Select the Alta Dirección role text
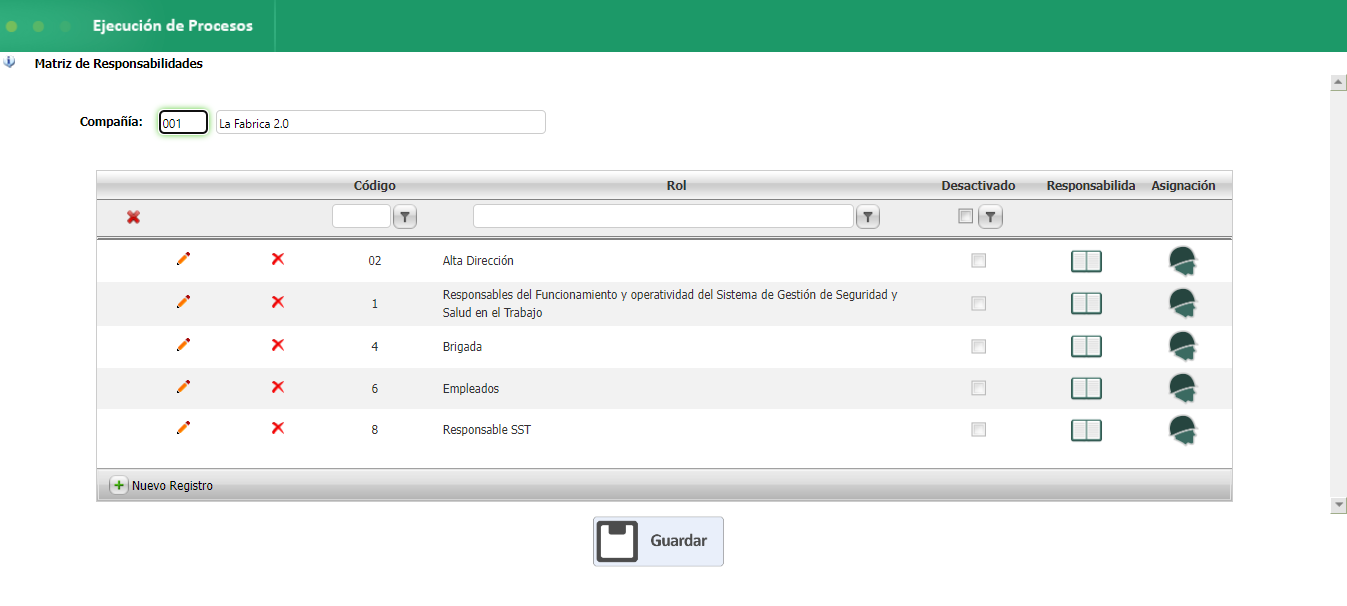The width and height of the screenshot is (1347, 606). [478, 261]
